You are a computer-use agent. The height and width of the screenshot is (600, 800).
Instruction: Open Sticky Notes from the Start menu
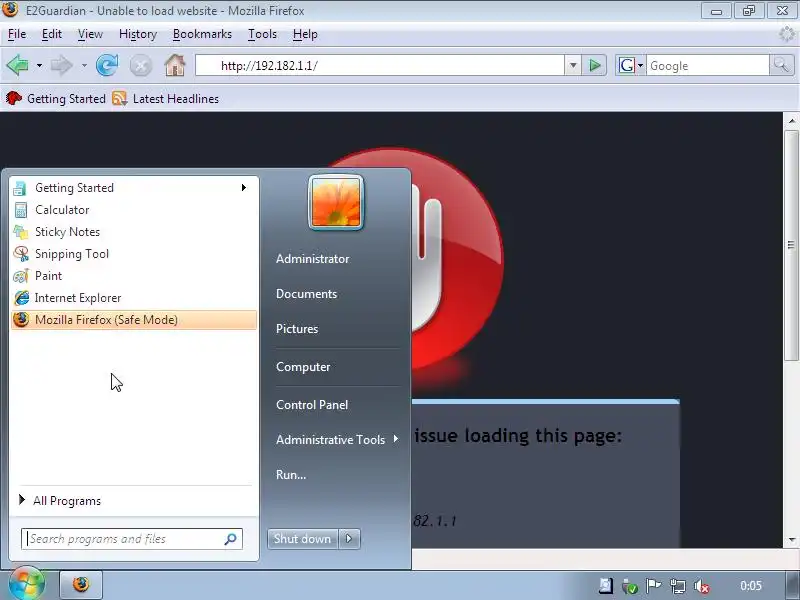click(x=134, y=232)
